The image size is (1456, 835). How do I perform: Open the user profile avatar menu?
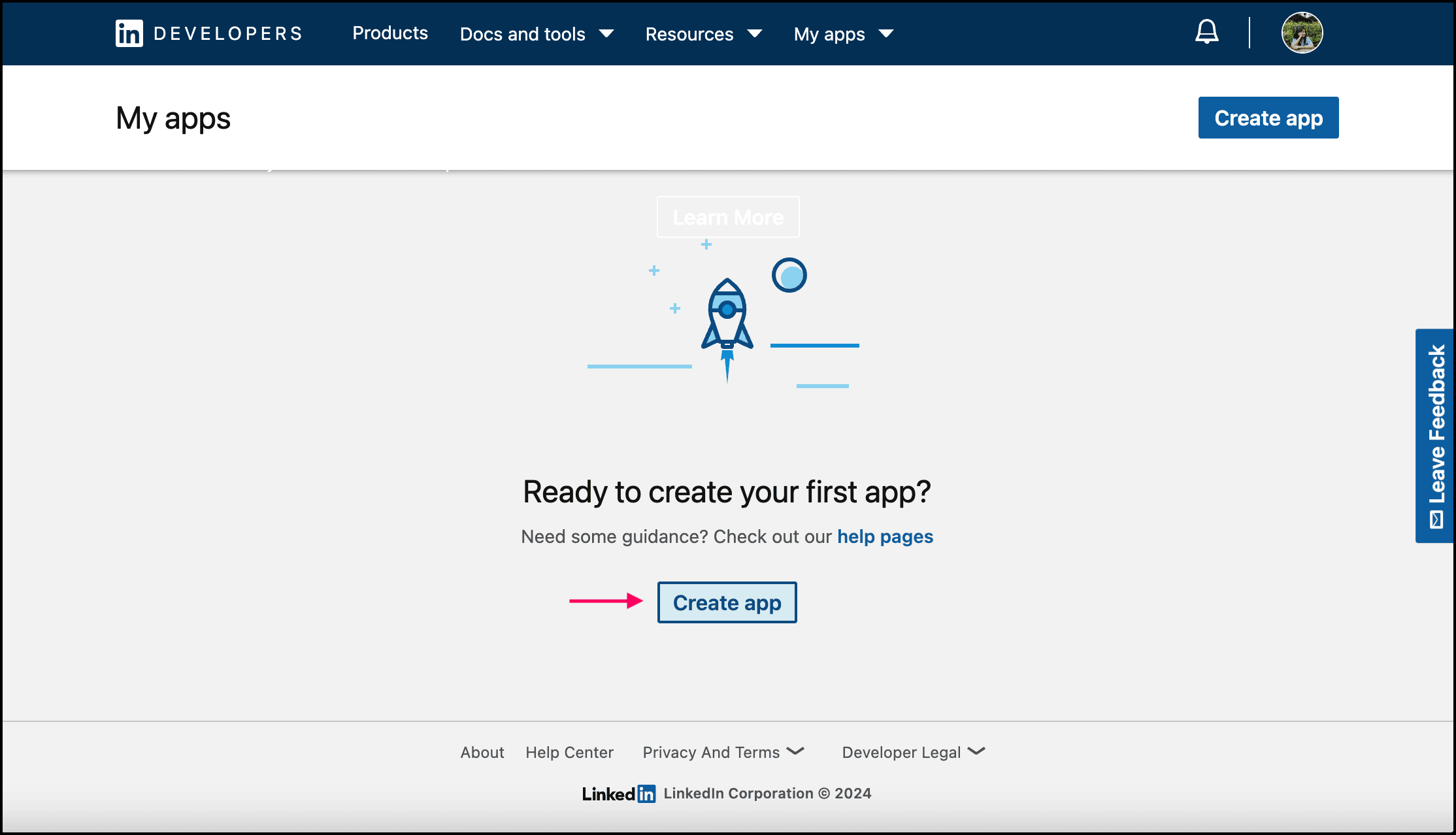click(x=1302, y=33)
